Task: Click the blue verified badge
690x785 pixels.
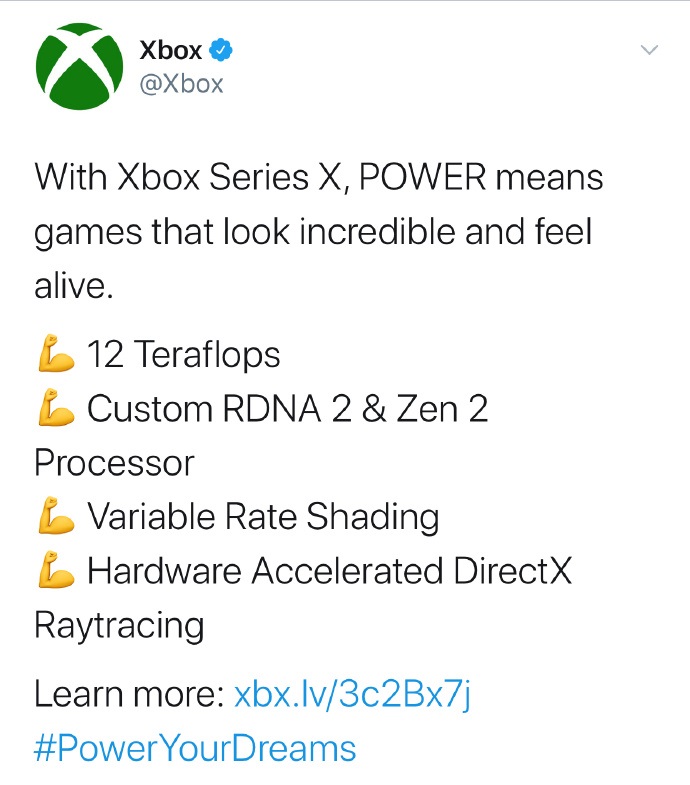Action: [226, 49]
